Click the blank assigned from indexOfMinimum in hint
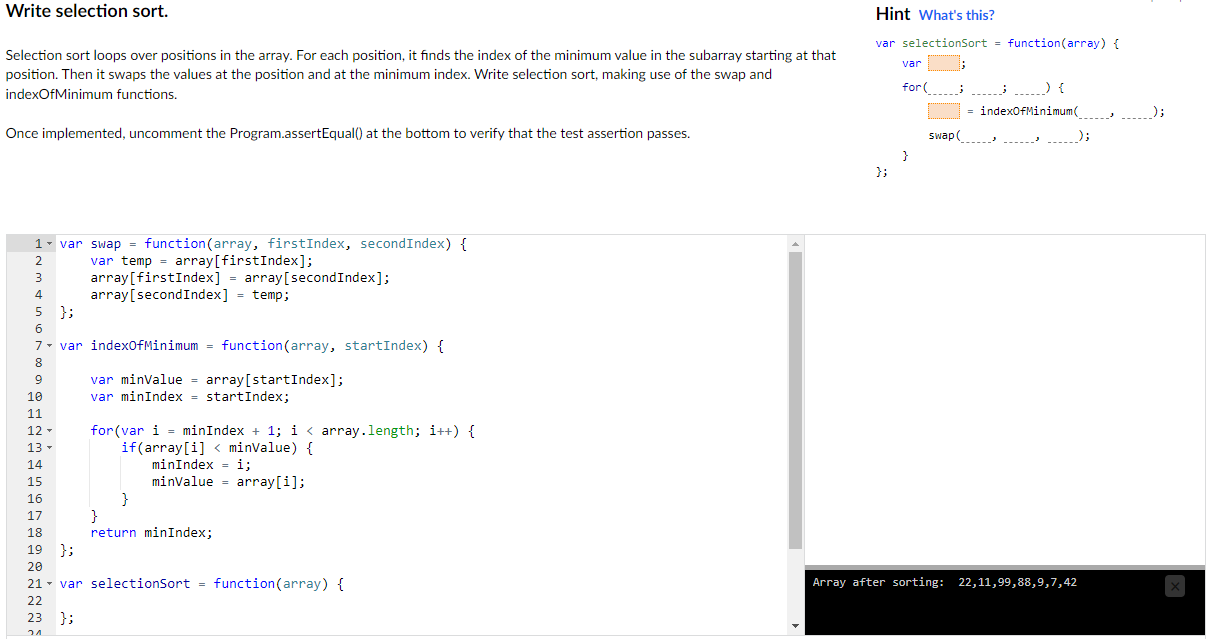The width and height of the screenshot is (1207, 639). (x=944, y=112)
